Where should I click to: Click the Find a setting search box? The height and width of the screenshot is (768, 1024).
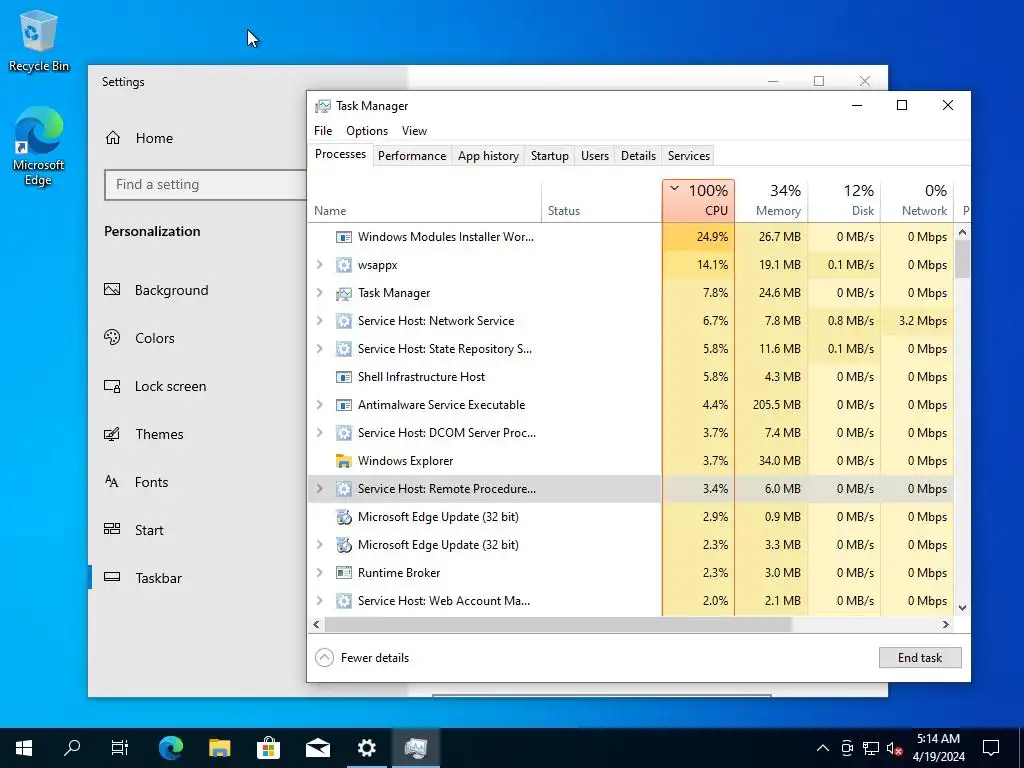tap(205, 185)
